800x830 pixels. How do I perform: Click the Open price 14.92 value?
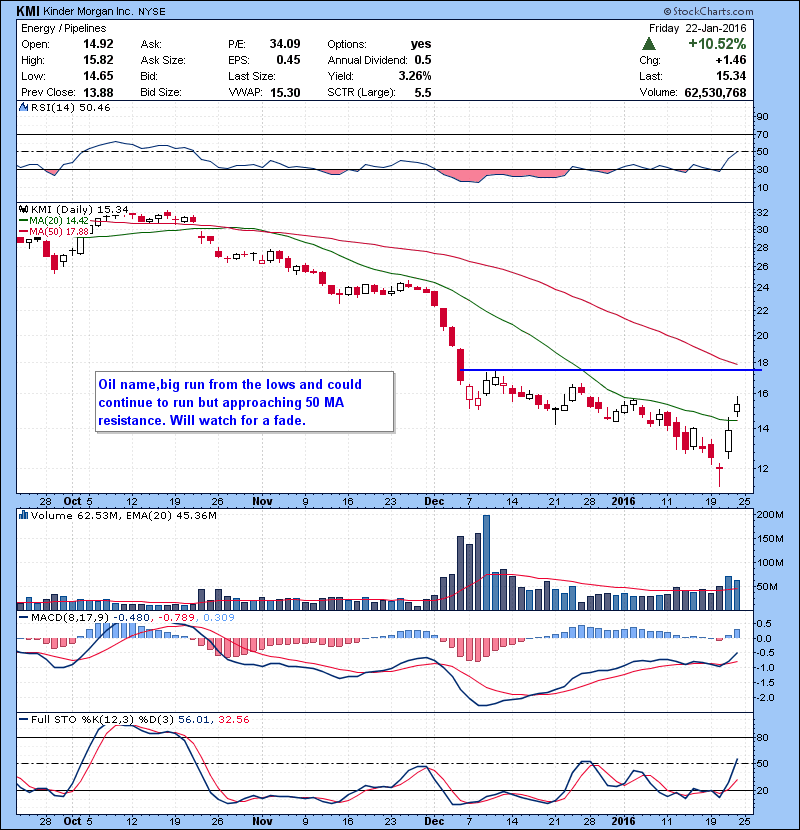[98, 44]
